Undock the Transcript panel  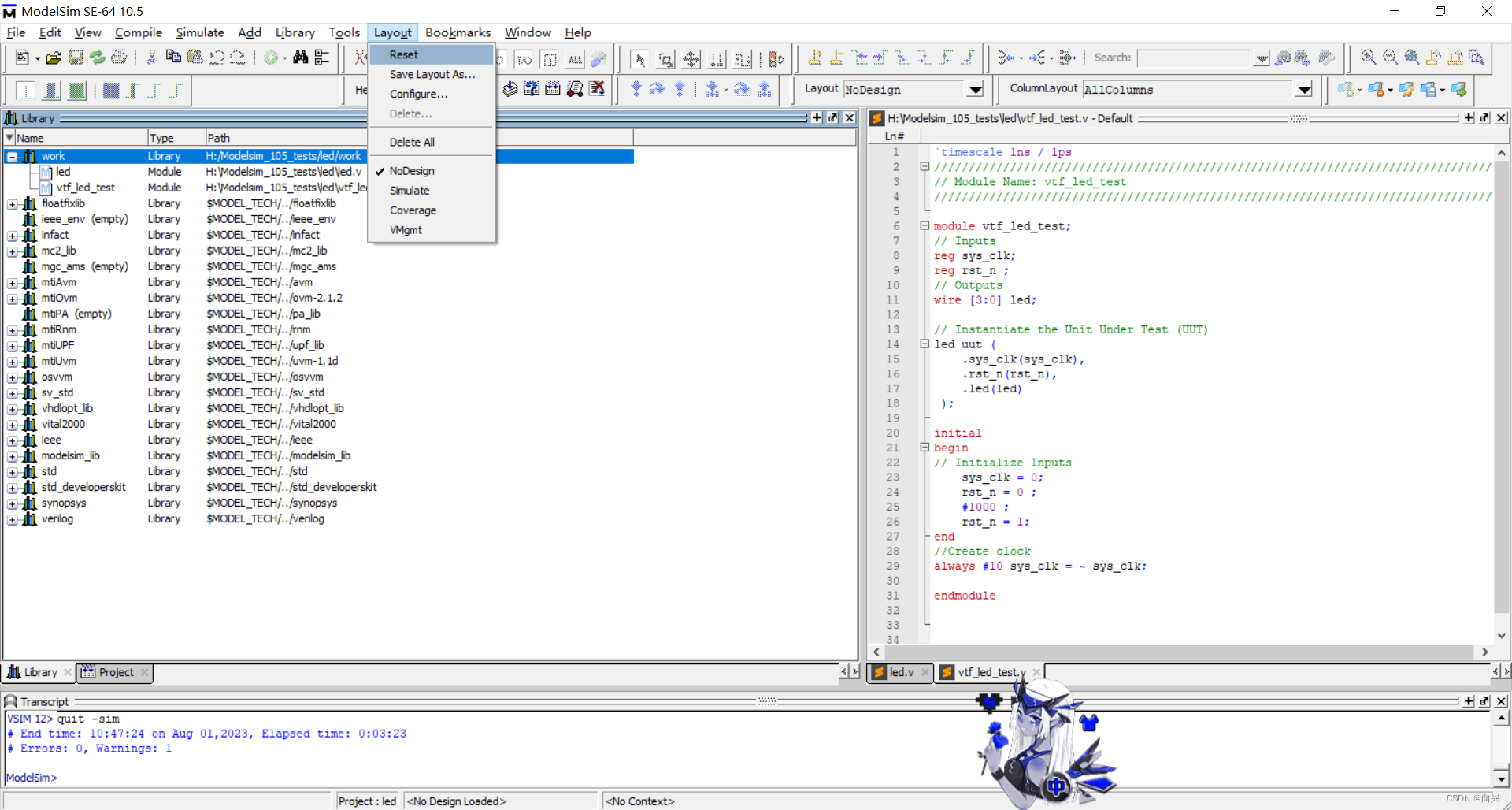1484,701
